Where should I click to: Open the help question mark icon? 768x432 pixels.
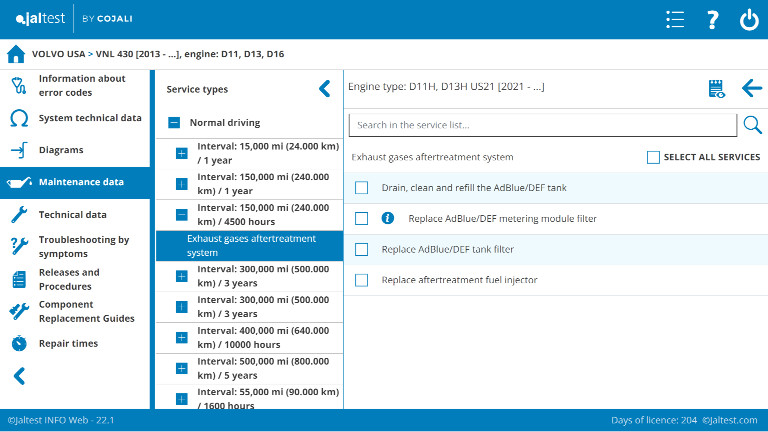point(712,20)
